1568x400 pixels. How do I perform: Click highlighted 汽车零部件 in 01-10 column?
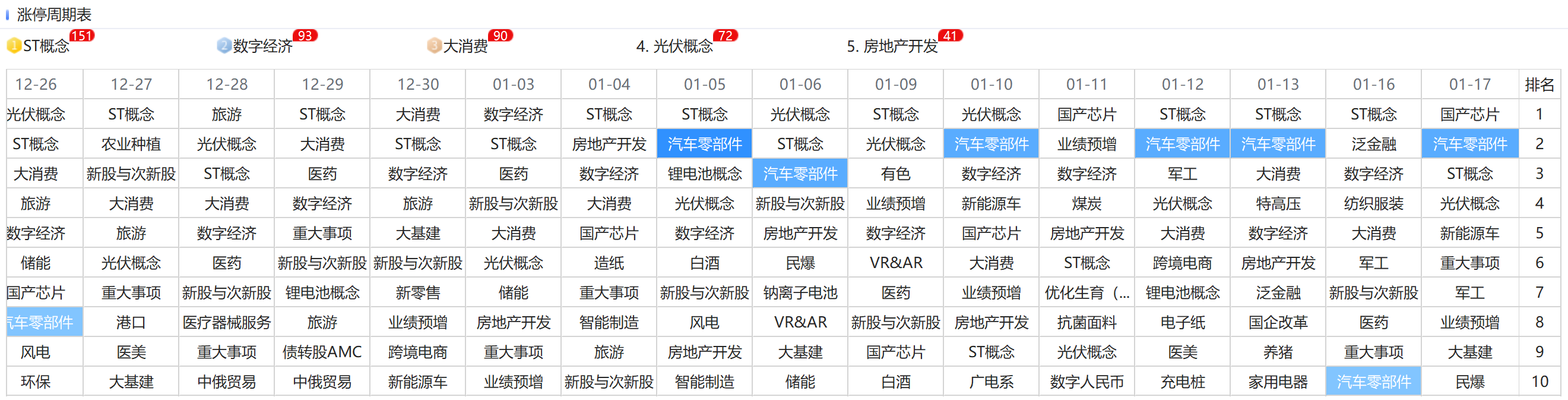pyautogui.click(x=991, y=144)
